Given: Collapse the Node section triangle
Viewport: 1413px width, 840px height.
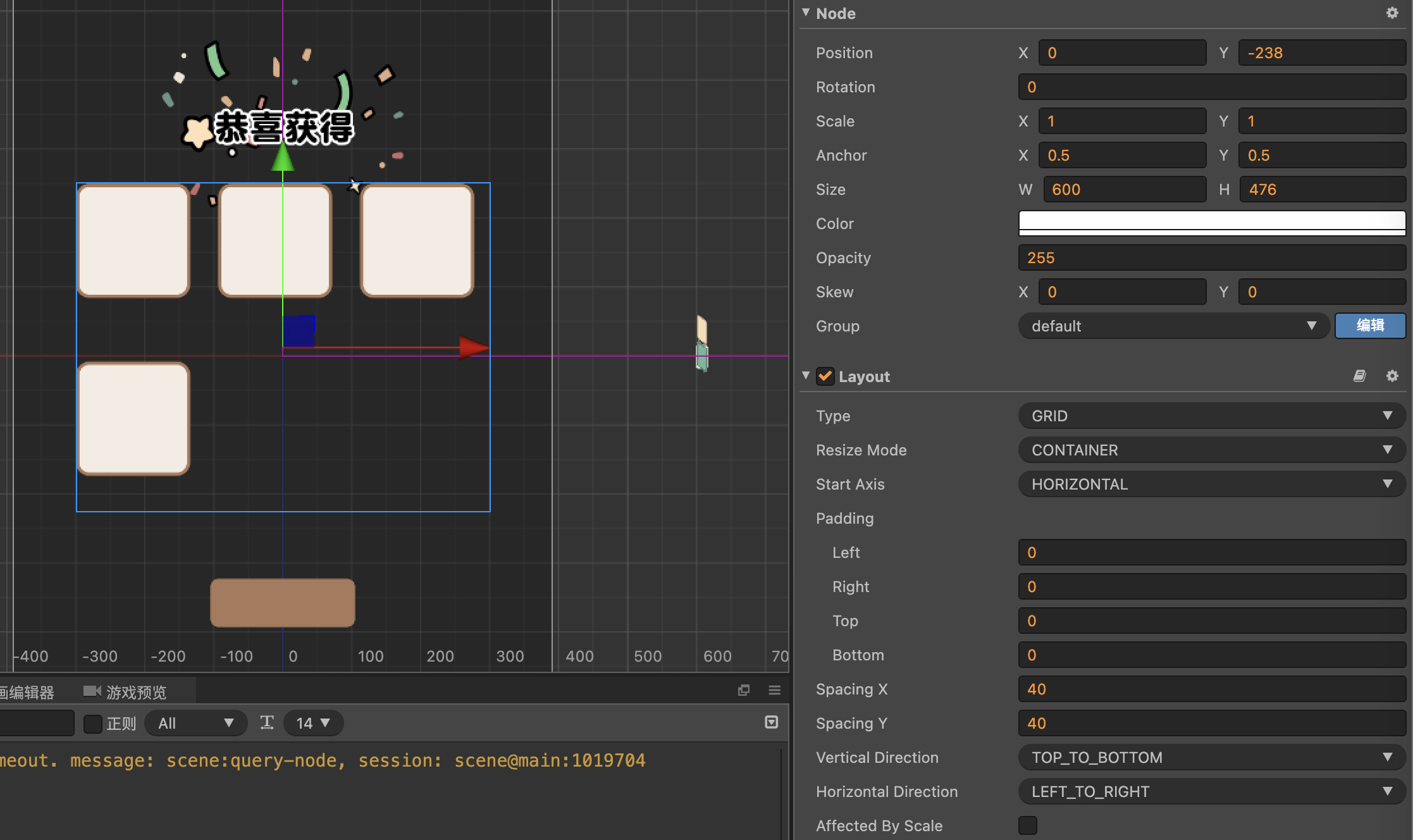Looking at the screenshot, I should tap(806, 13).
